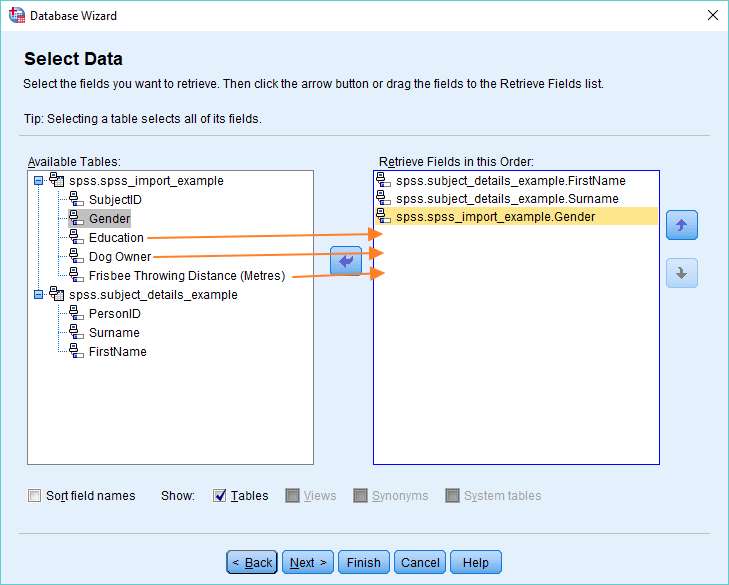This screenshot has width=729, height=585.
Task: Click the FirstName field icon in Available Tables
Action: (76, 351)
